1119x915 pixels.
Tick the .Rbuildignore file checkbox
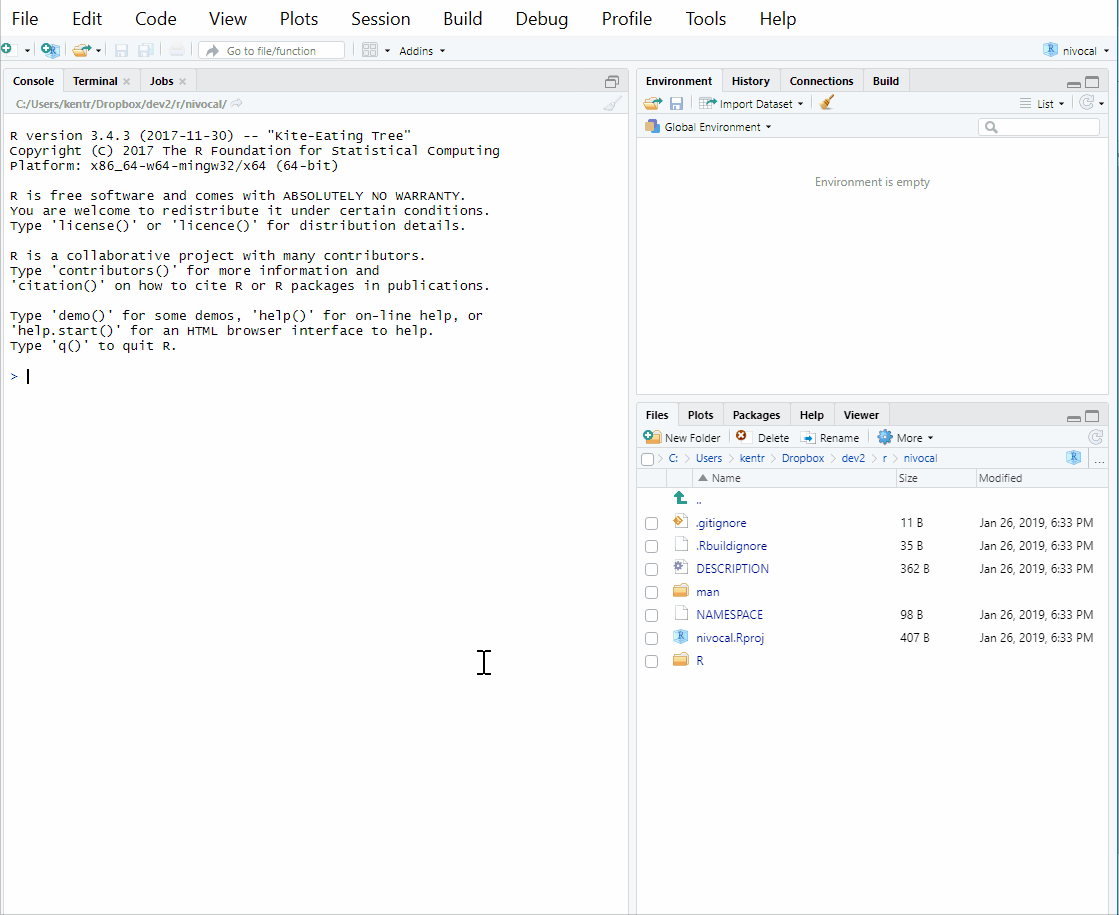pyautogui.click(x=651, y=546)
